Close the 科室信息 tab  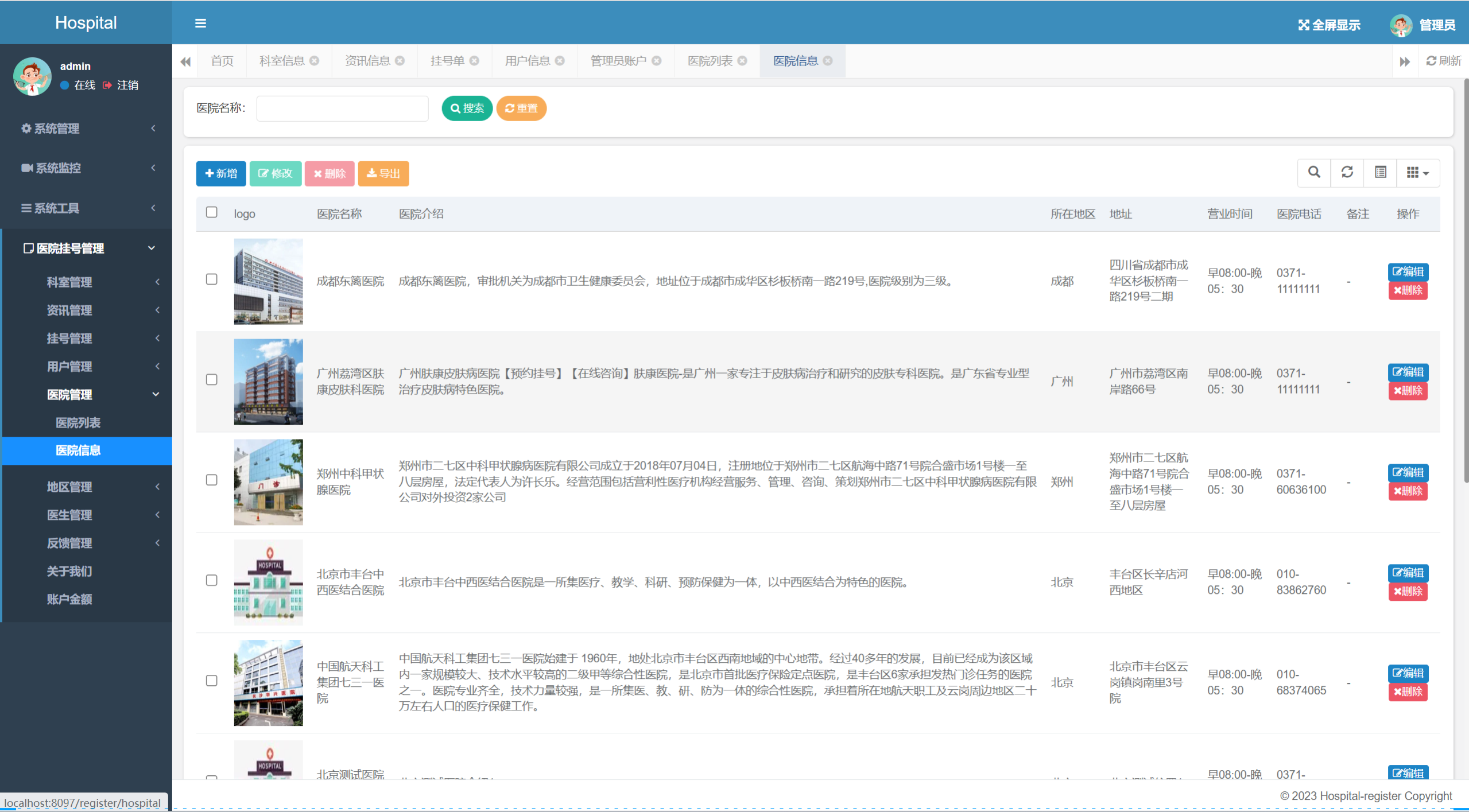315,61
